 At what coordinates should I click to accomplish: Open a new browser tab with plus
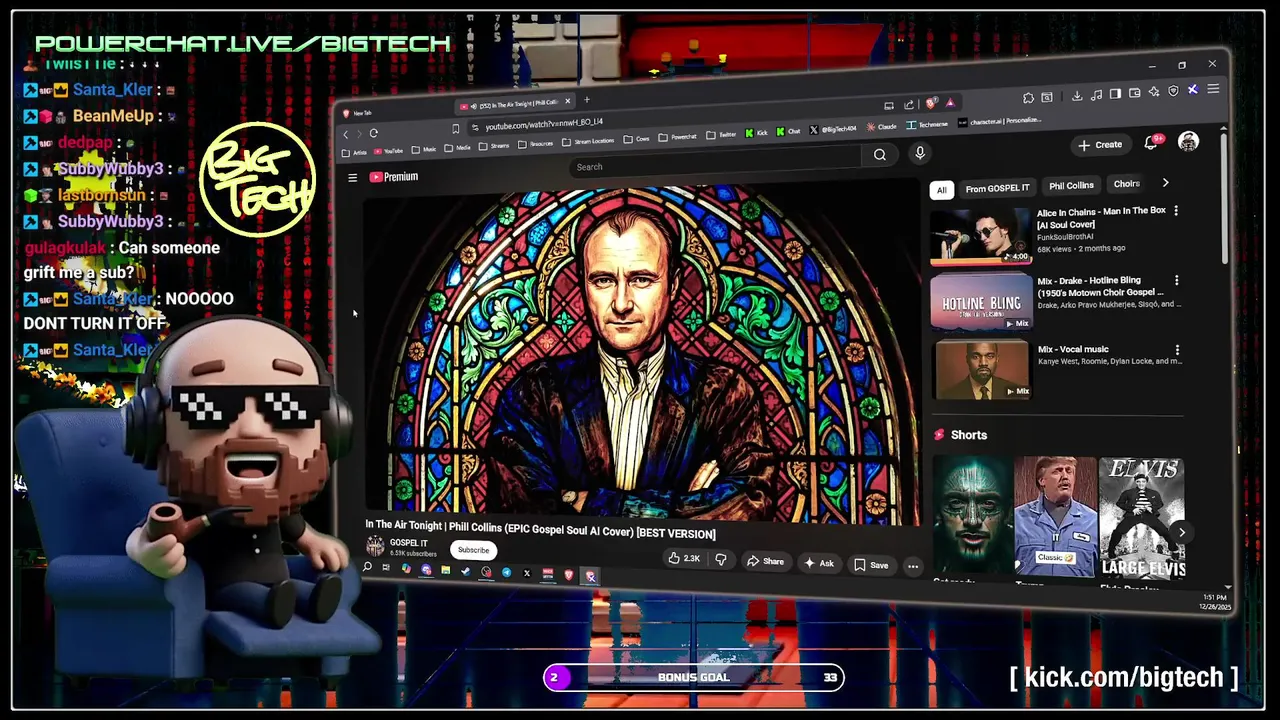point(586,100)
